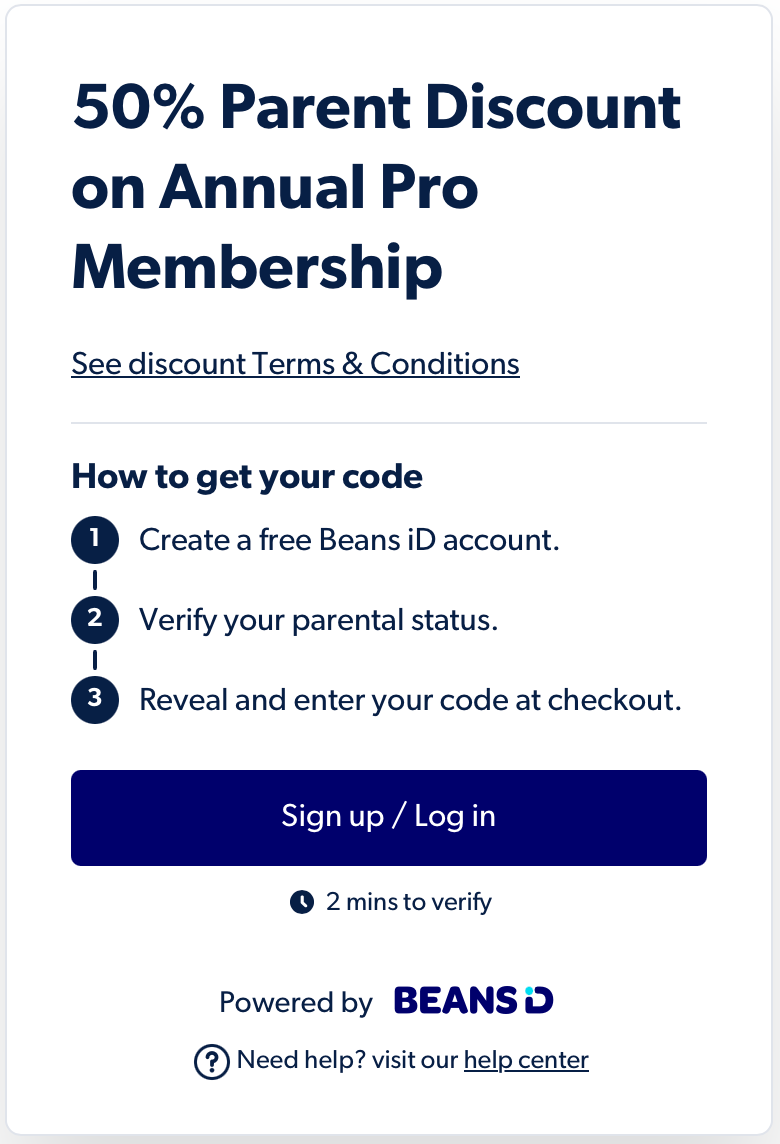Click the Need help? visit our text
The height and width of the screenshot is (1144, 780).
click(347, 1060)
